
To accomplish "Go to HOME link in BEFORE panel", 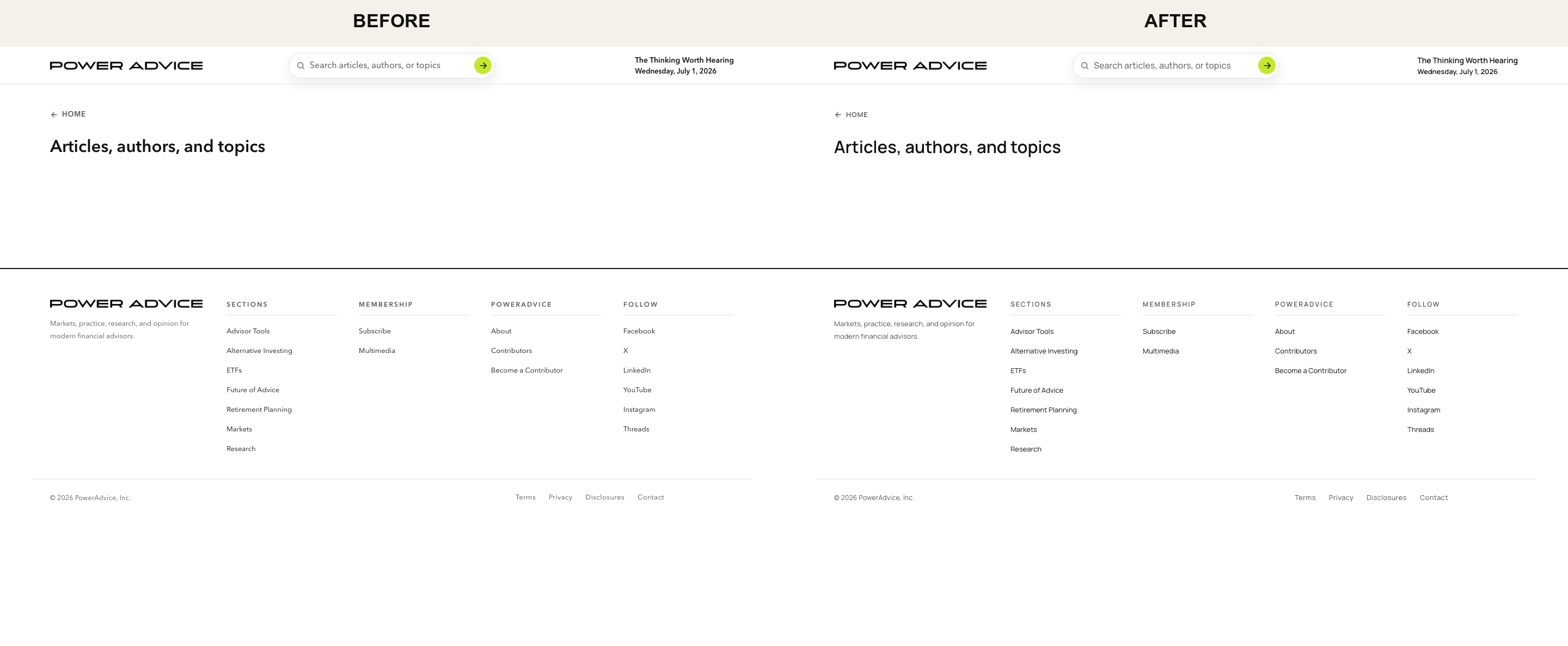I will pos(73,114).
